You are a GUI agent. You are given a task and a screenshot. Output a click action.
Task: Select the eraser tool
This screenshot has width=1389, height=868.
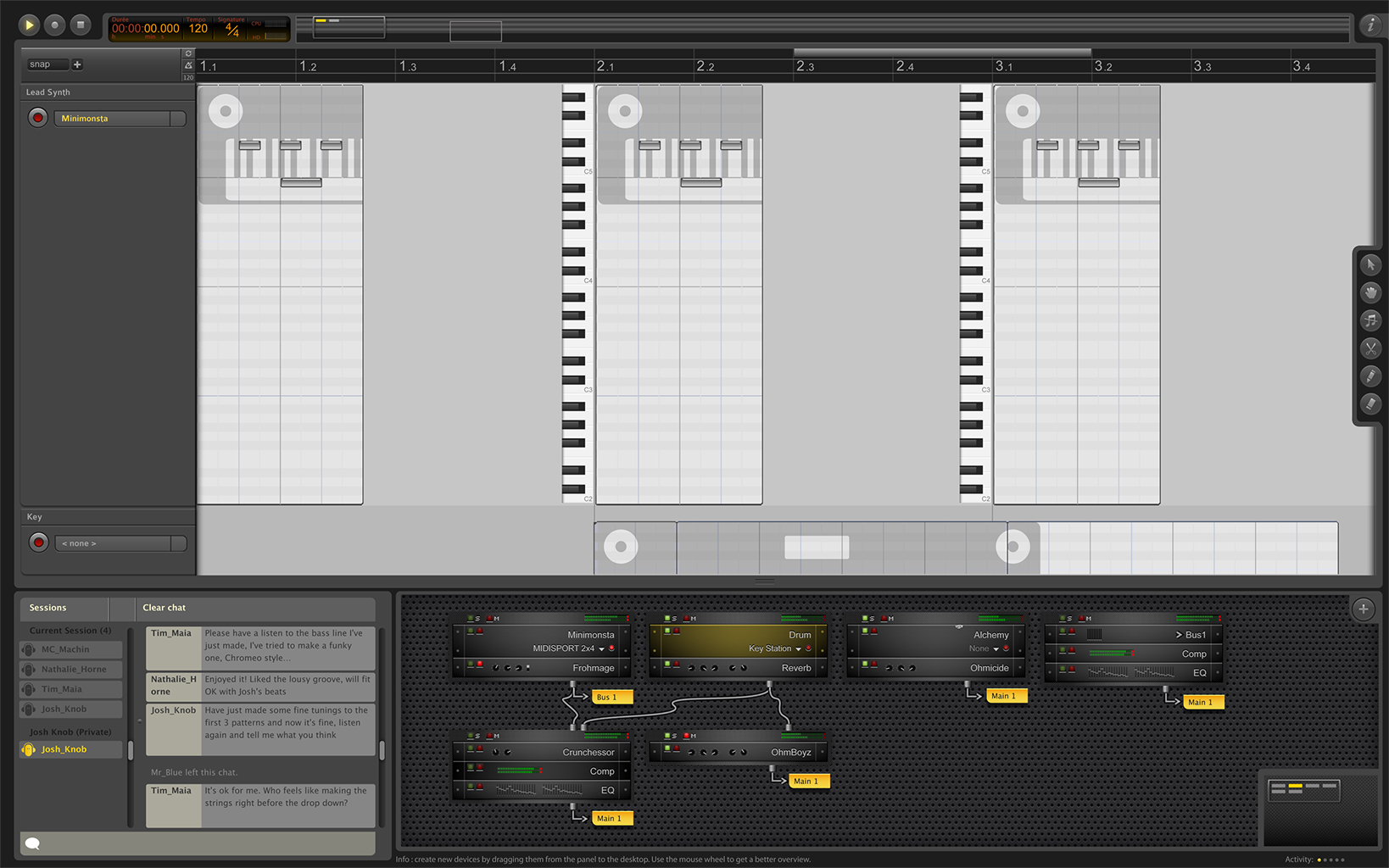[x=1370, y=404]
